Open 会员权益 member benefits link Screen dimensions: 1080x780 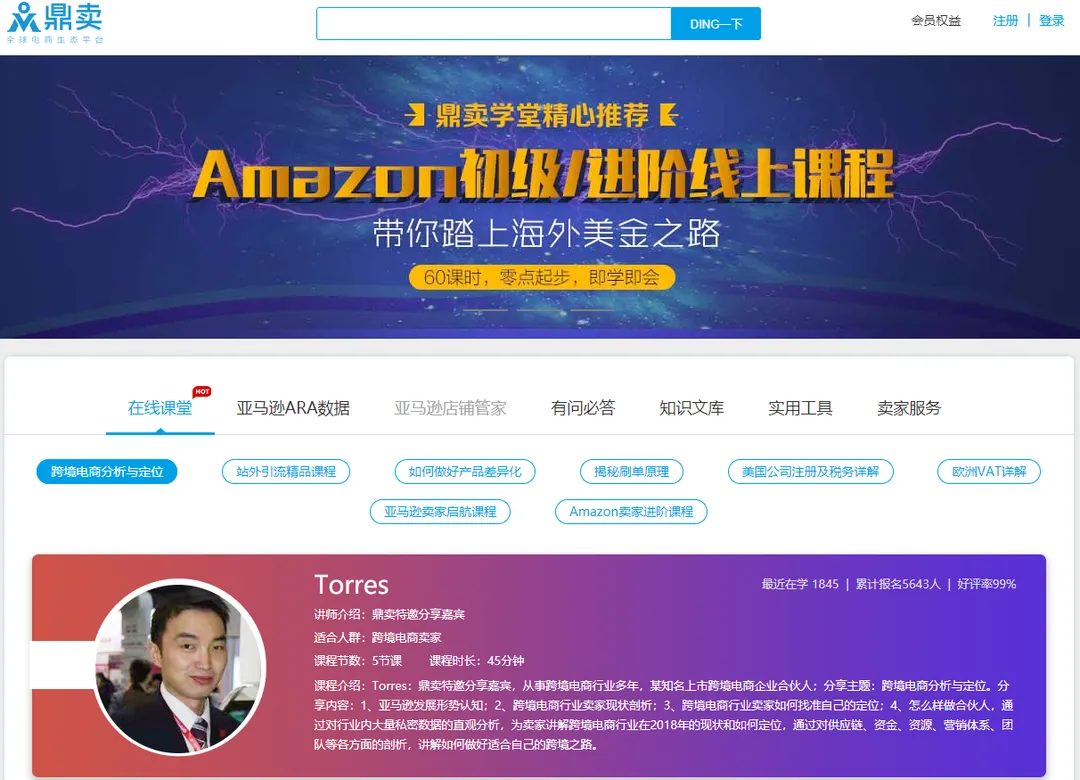tap(935, 21)
